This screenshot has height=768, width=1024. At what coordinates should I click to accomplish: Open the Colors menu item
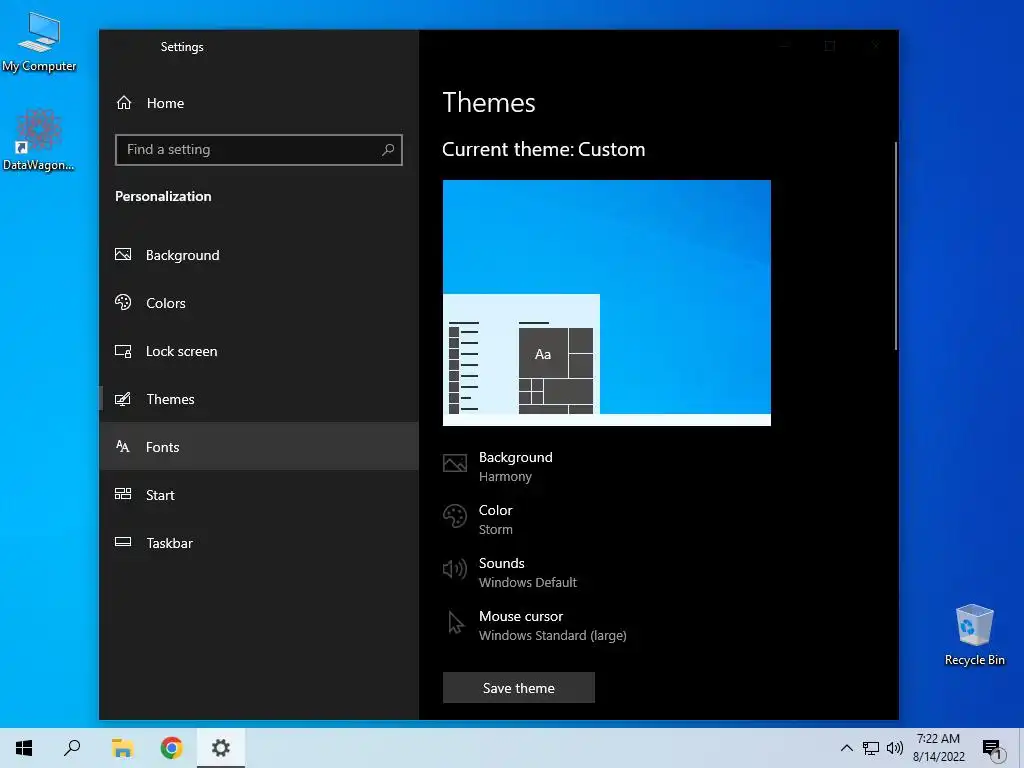[x=259, y=303]
